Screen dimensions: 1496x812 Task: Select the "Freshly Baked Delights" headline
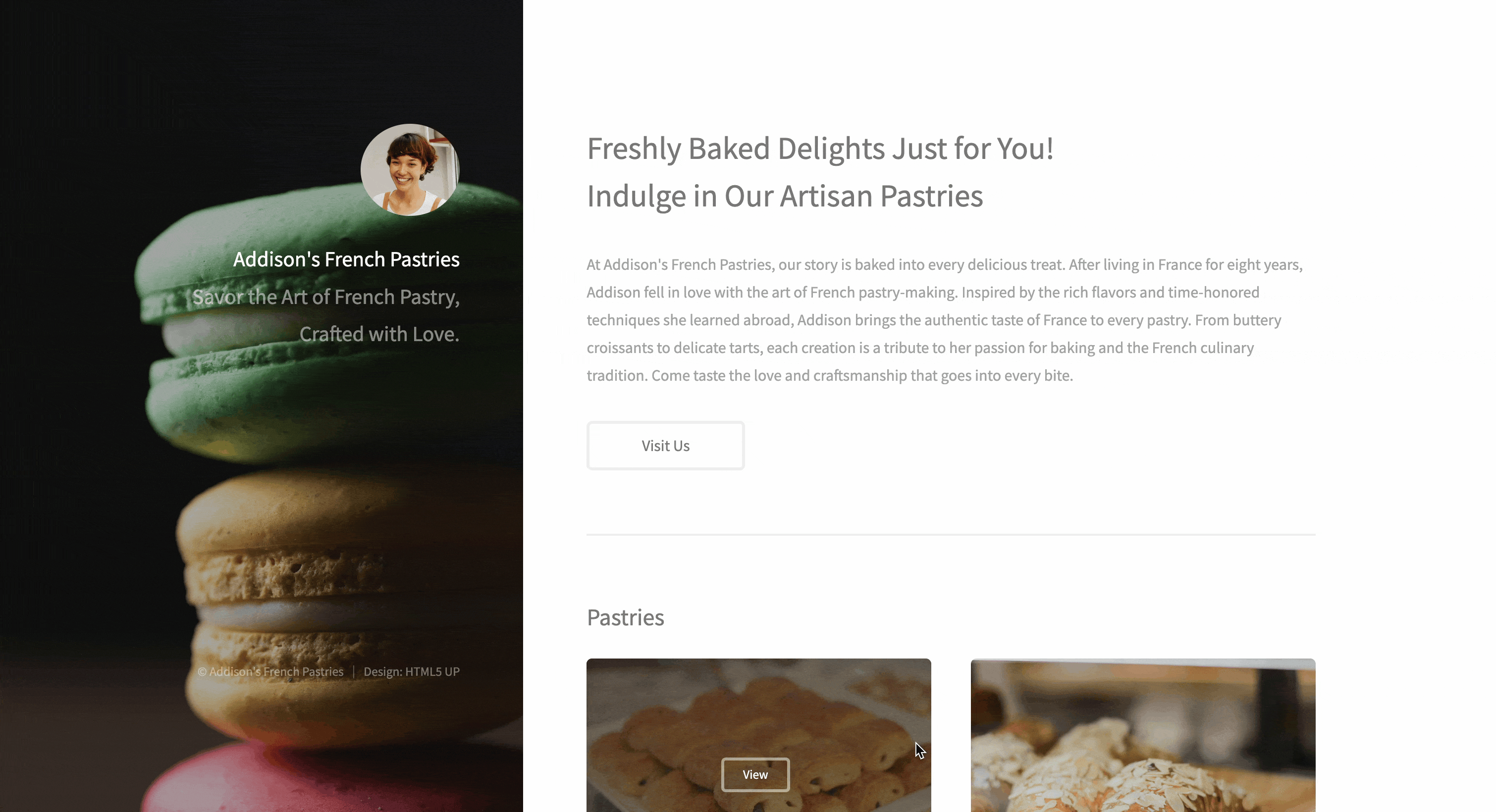(x=820, y=149)
